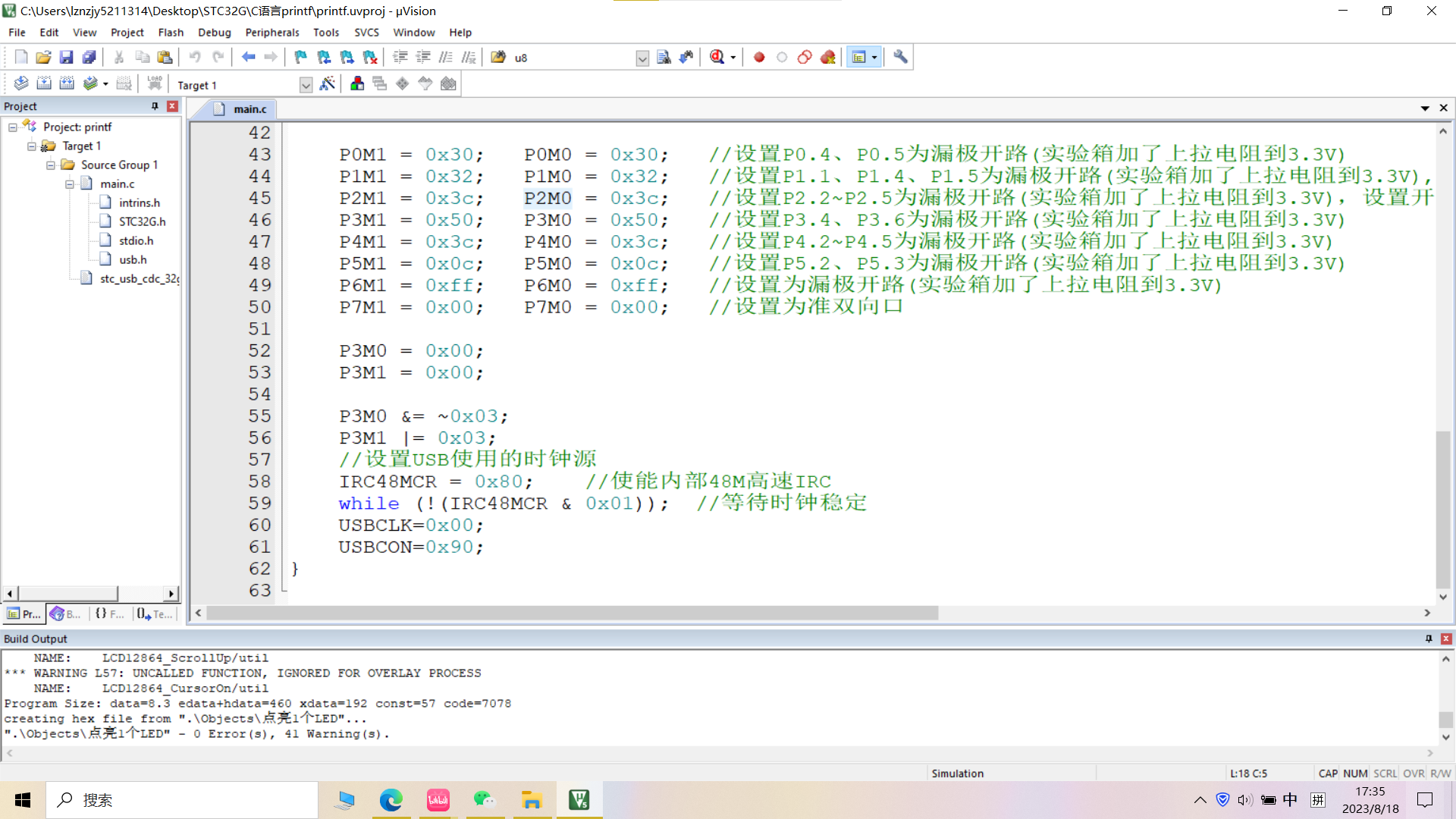Open Pack Installer icon
Viewport: 1456px width, 819px height.
[x=448, y=83]
